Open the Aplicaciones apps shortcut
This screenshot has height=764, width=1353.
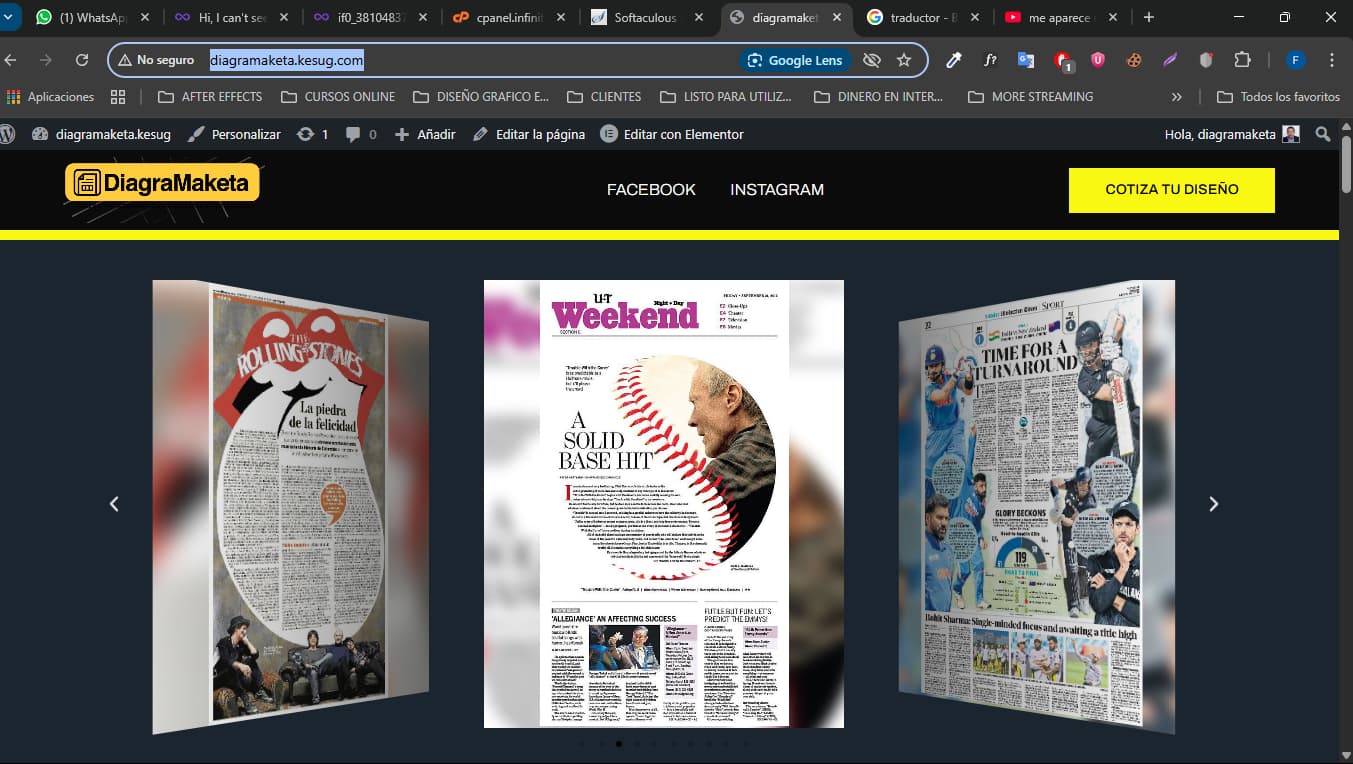pyautogui.click(x=50, y=97)
